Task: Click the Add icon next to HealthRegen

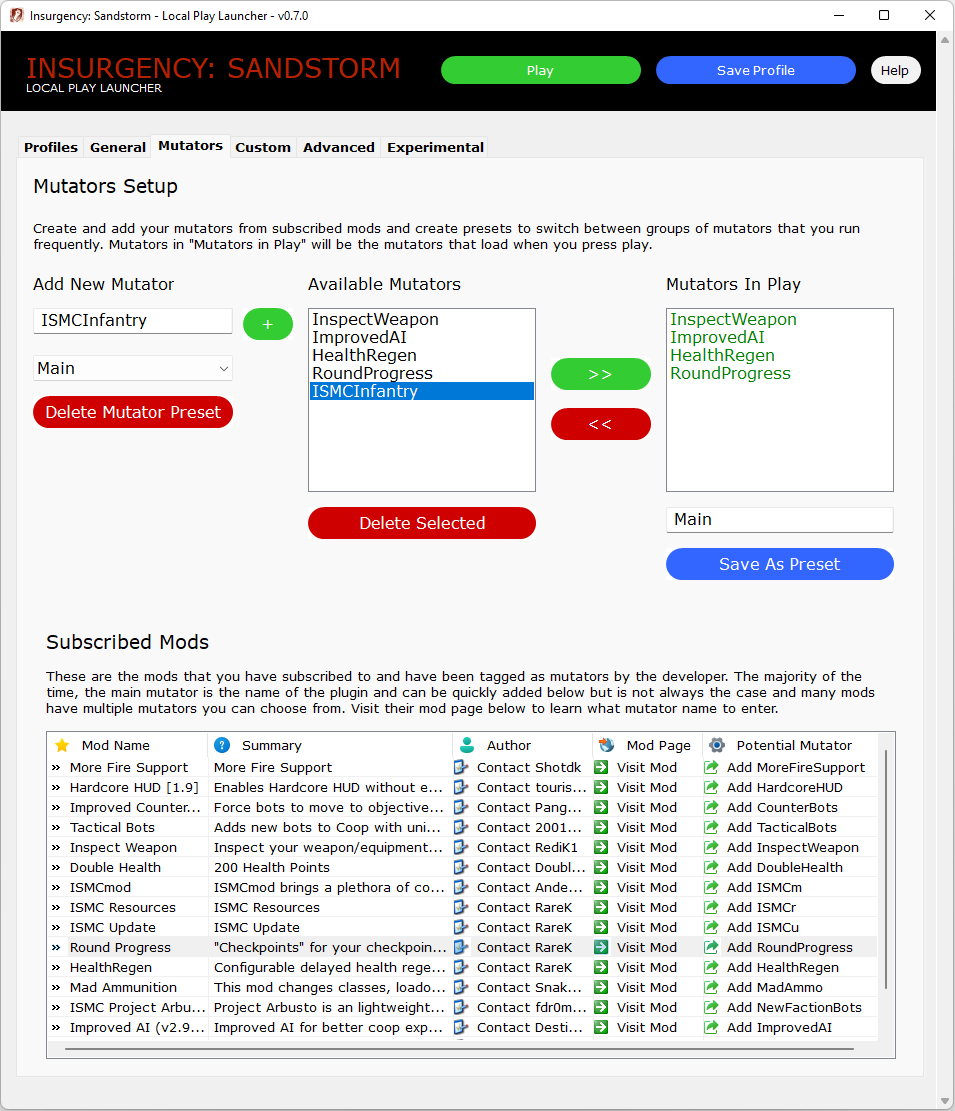Action: pos(711,967)
